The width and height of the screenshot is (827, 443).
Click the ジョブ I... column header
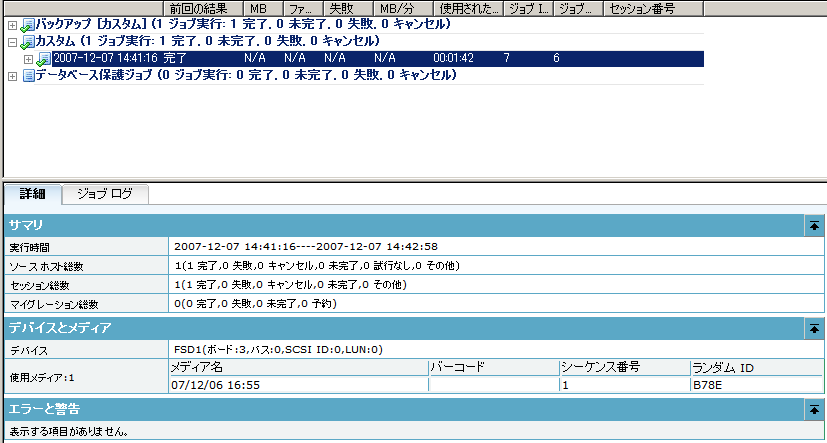click(528, 8)
